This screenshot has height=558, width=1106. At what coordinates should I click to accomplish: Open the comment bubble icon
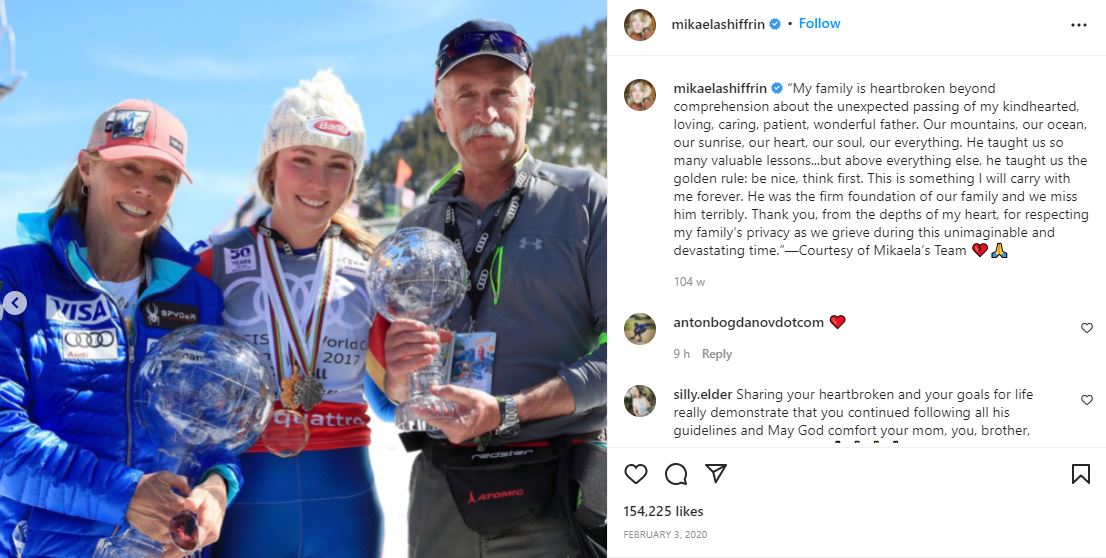click(676, 474)
